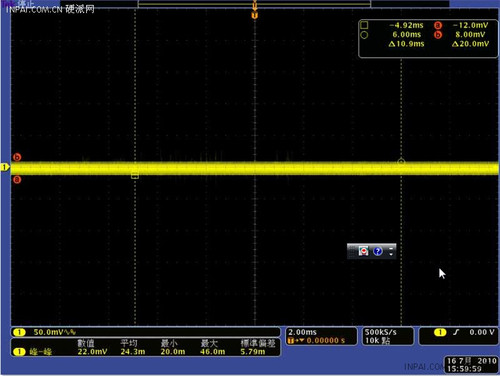Click the circle cursor symbol in readout box
Viewport: 500px width, 376px height.
[364, 35]
